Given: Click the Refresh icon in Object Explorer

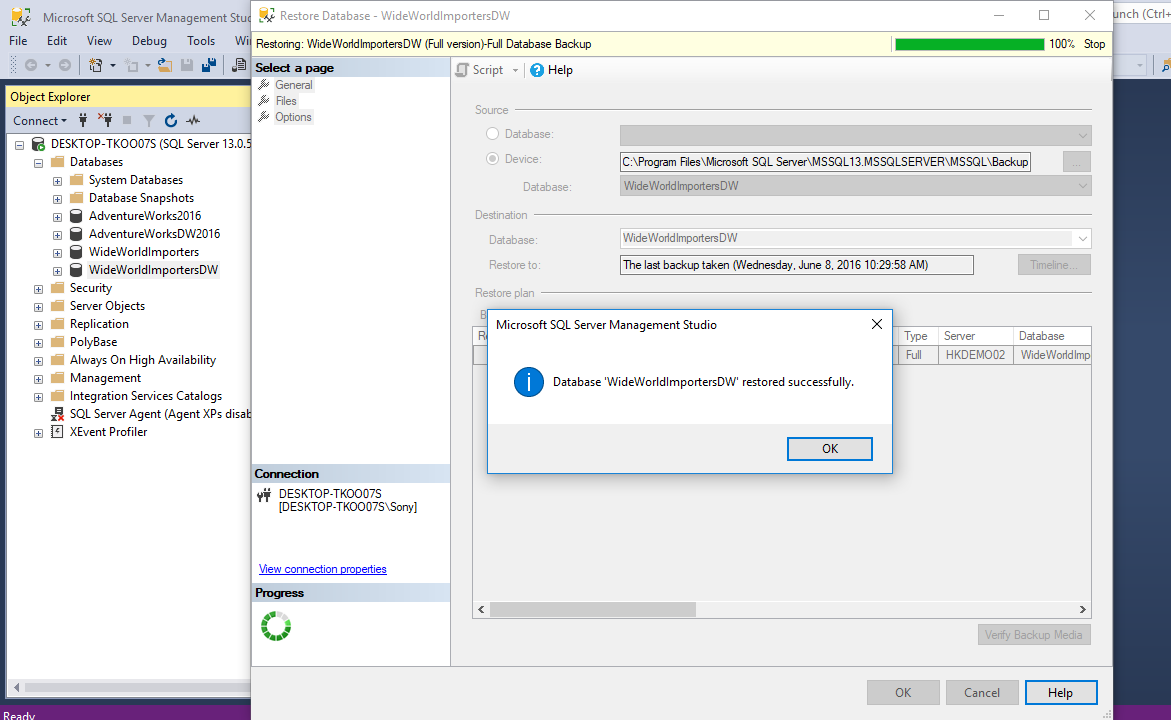Looking at the screenshot, I should (171, 120).
